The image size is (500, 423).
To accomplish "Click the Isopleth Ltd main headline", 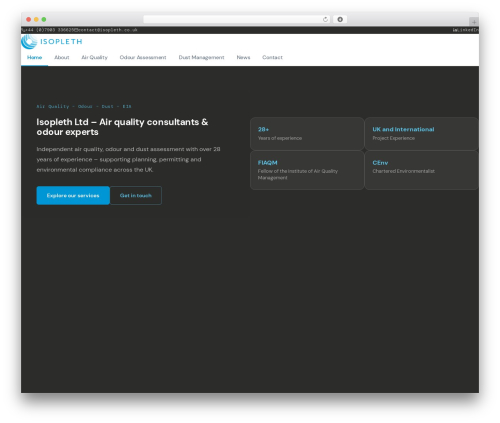I will 122,127.
